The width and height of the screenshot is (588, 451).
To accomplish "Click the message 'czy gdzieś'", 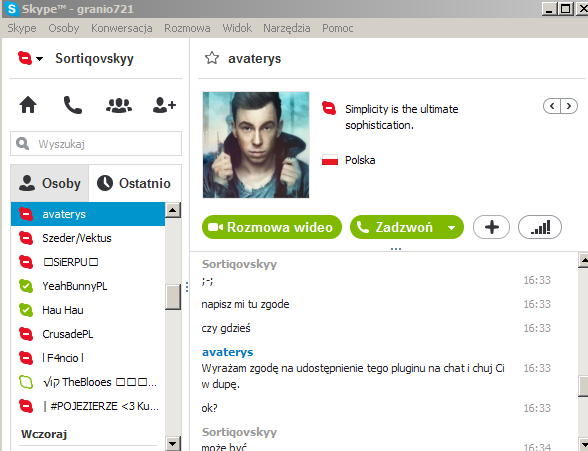I will click(x=226, y=328).
